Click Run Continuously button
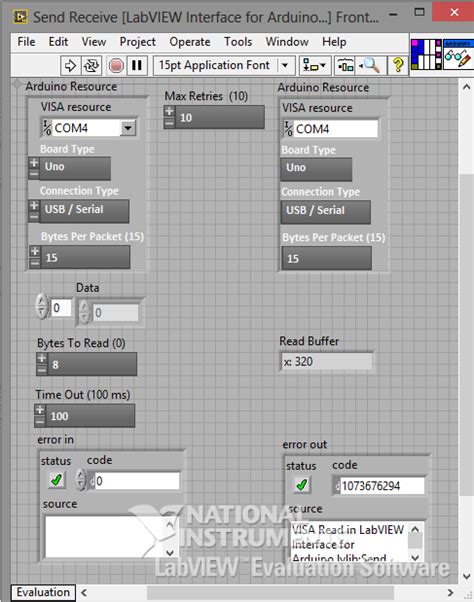 pyautogui.click(x=91, y=66)
